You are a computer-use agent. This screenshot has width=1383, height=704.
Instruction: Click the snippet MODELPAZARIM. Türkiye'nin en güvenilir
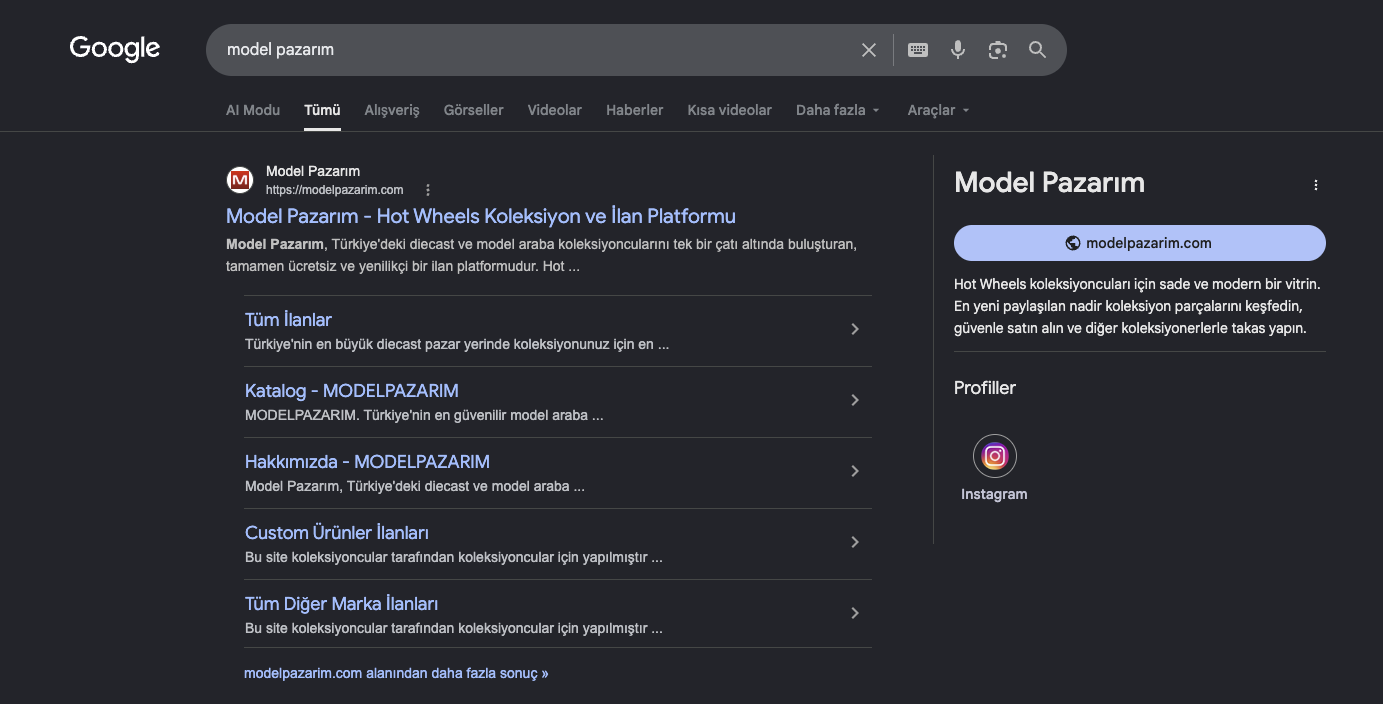coord(424,415)
